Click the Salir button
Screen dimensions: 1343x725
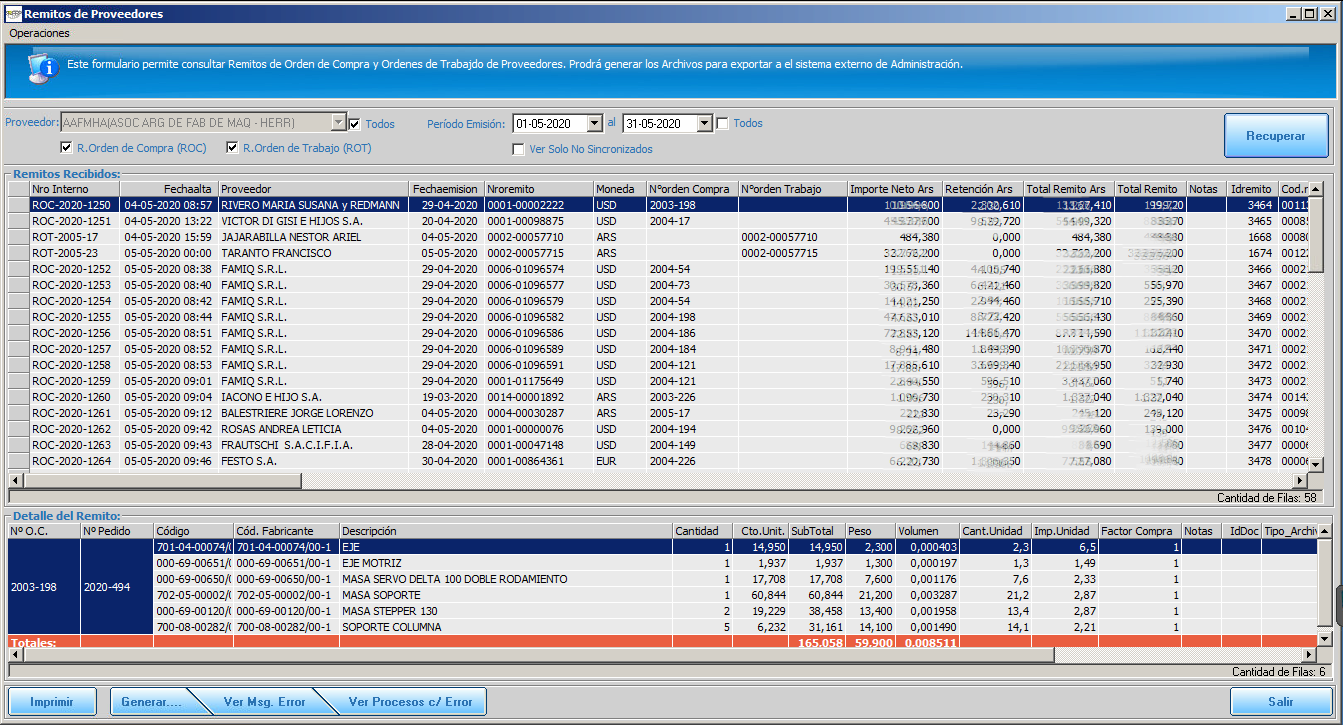(x=1280, y=702)
